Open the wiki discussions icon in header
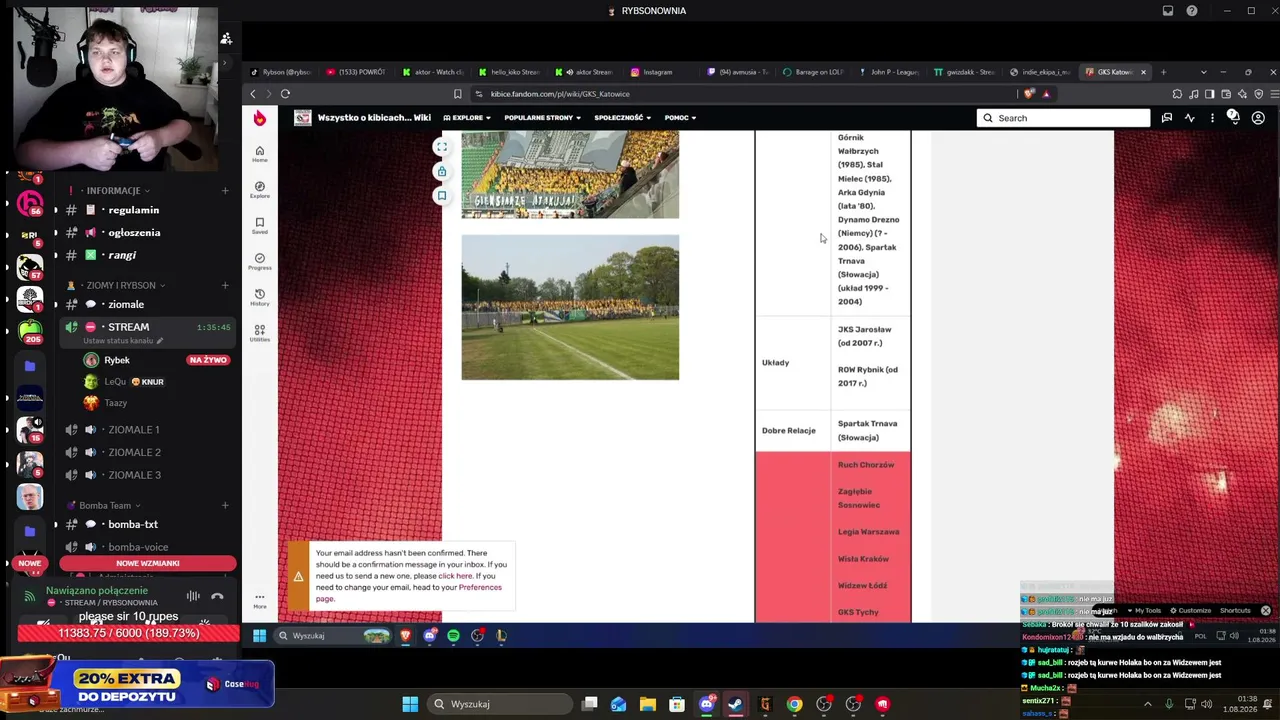Screen dimensions: 1280x720 click(x=1167, y=118)
